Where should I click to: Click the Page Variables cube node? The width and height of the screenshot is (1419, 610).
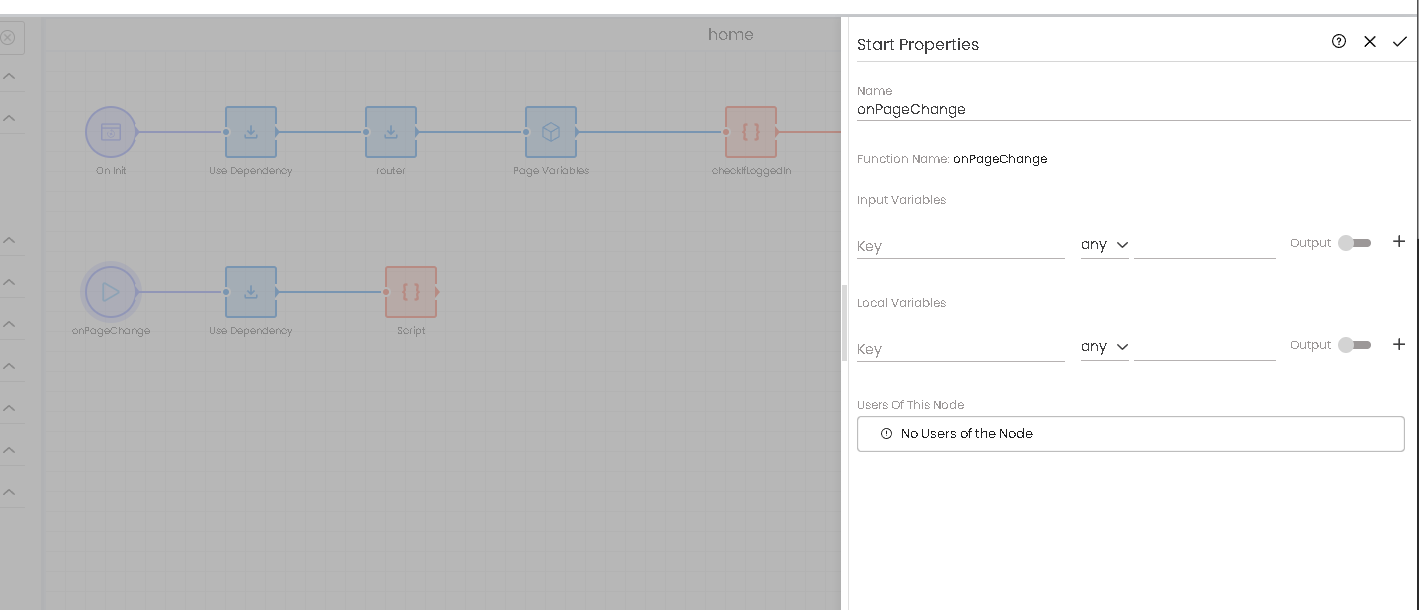pyautogui.click(x=551, y=132)
